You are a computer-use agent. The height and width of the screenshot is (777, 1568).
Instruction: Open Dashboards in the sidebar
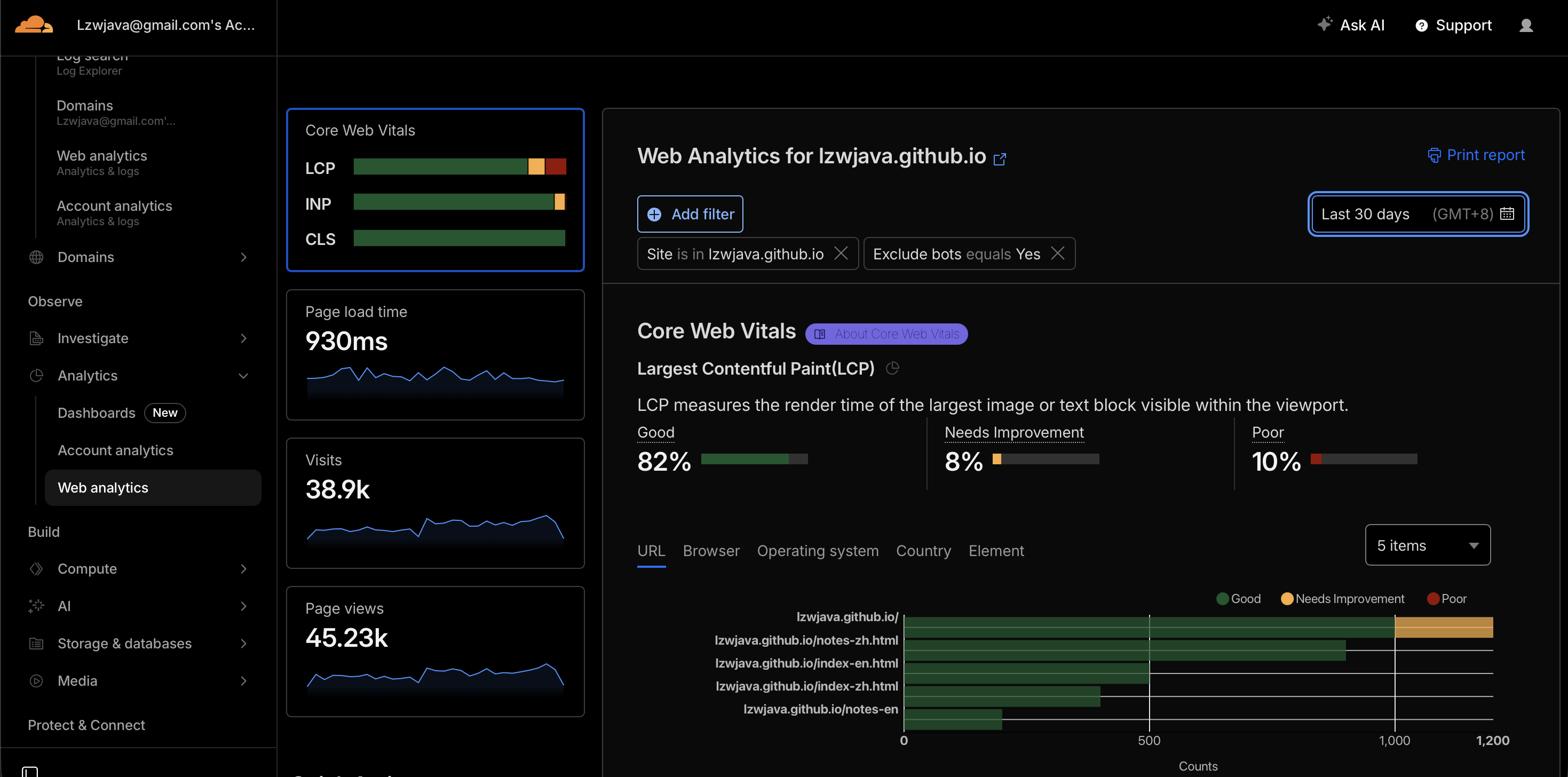click(96, 413)
